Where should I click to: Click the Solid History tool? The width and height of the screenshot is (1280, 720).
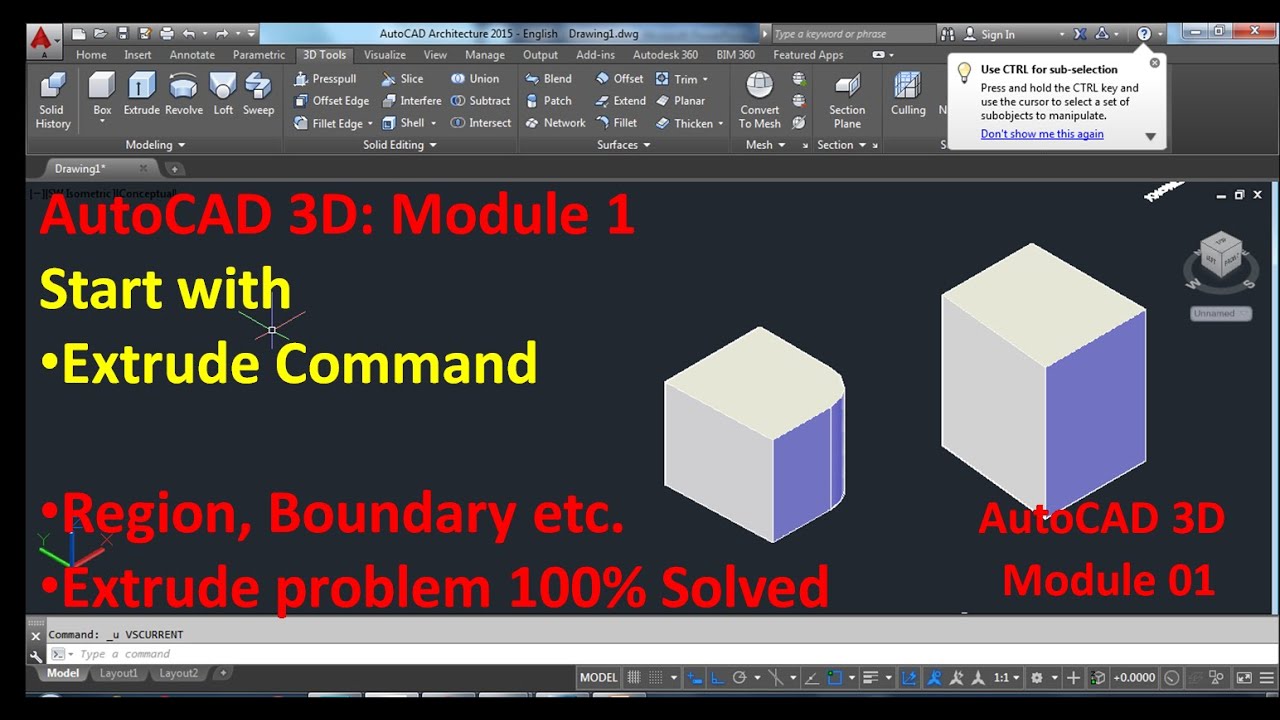click(x=53, y=100)
